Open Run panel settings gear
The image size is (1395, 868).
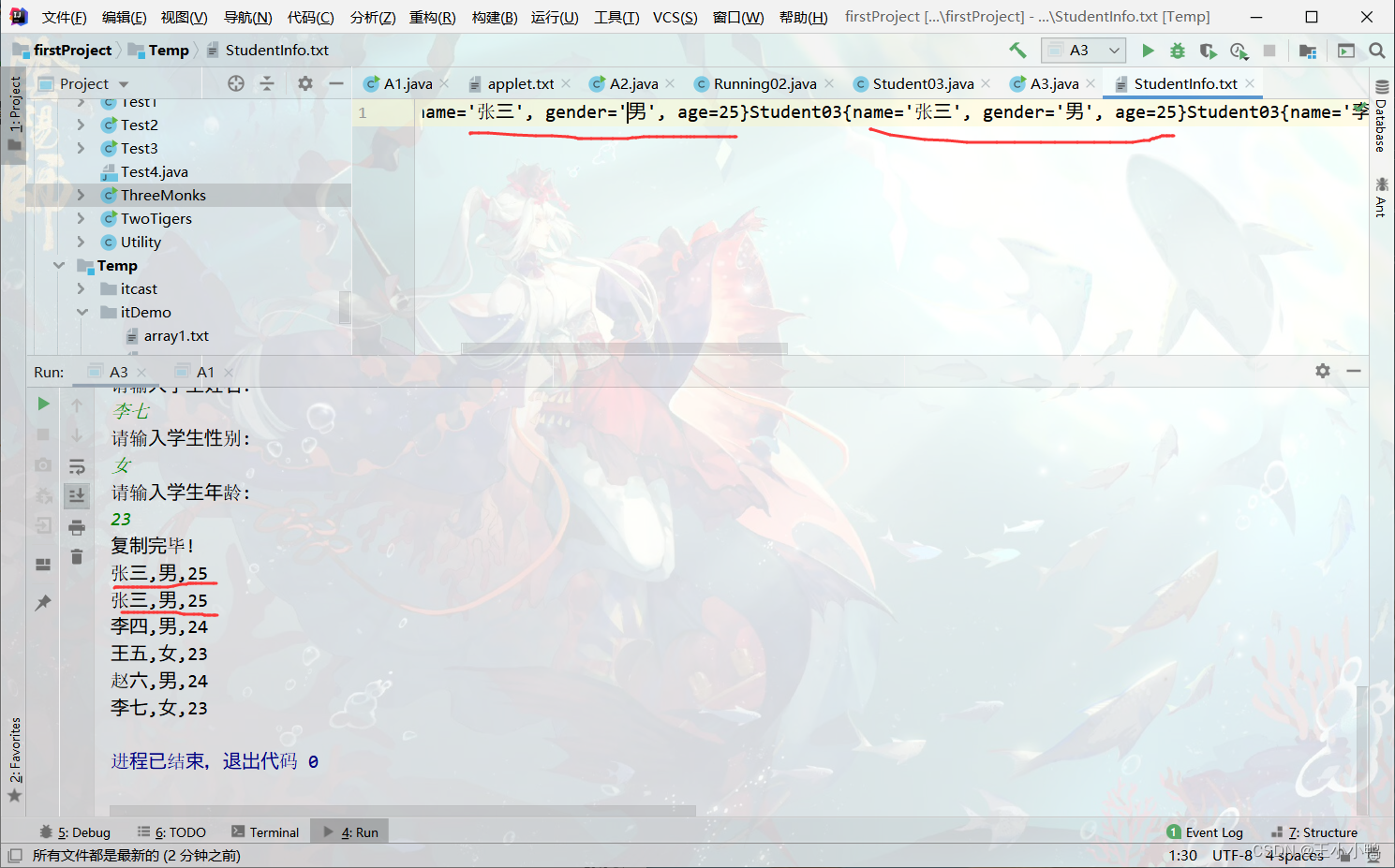coord(1323,371)
